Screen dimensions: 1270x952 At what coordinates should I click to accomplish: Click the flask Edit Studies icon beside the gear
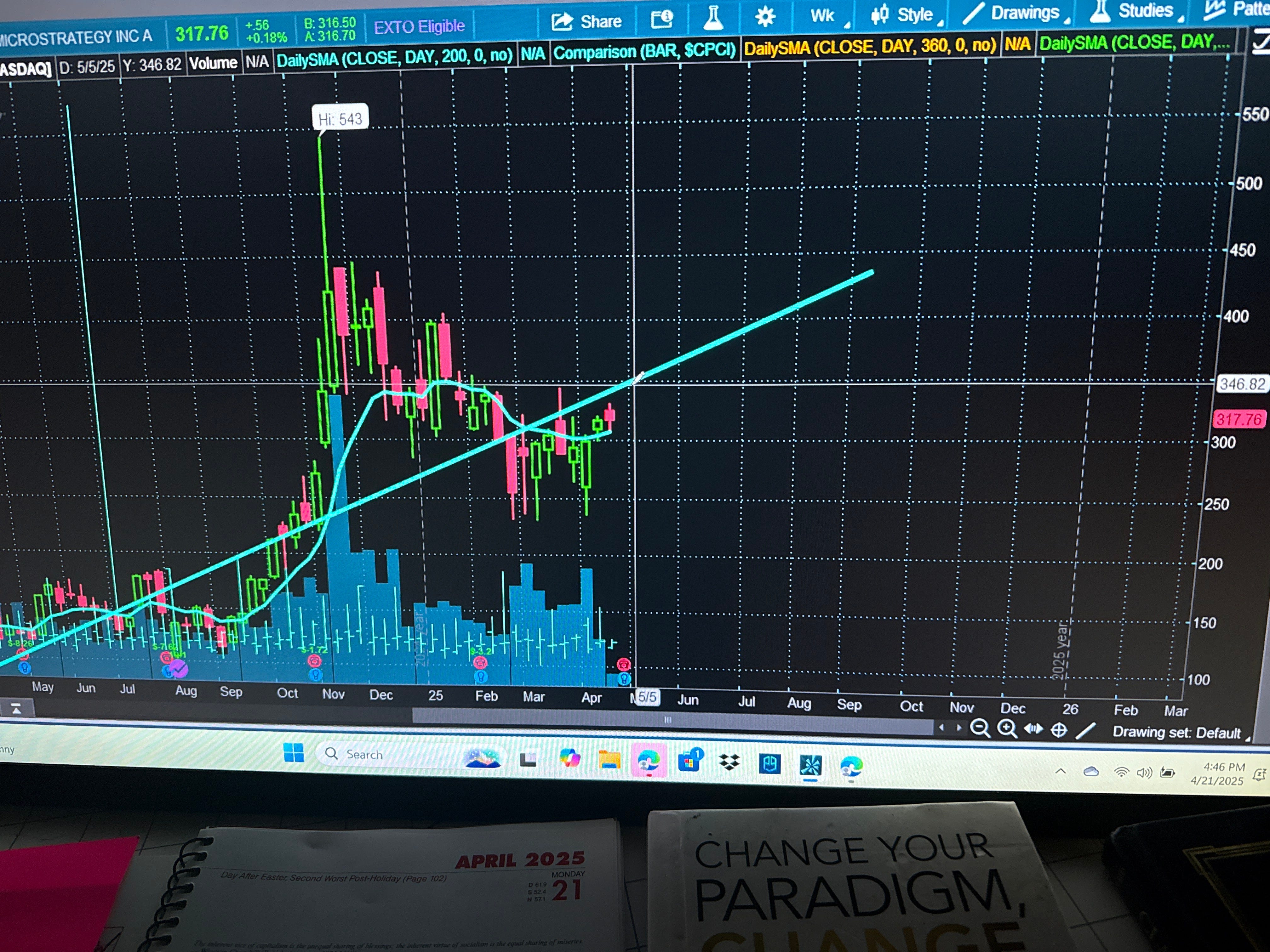(712, 18)
